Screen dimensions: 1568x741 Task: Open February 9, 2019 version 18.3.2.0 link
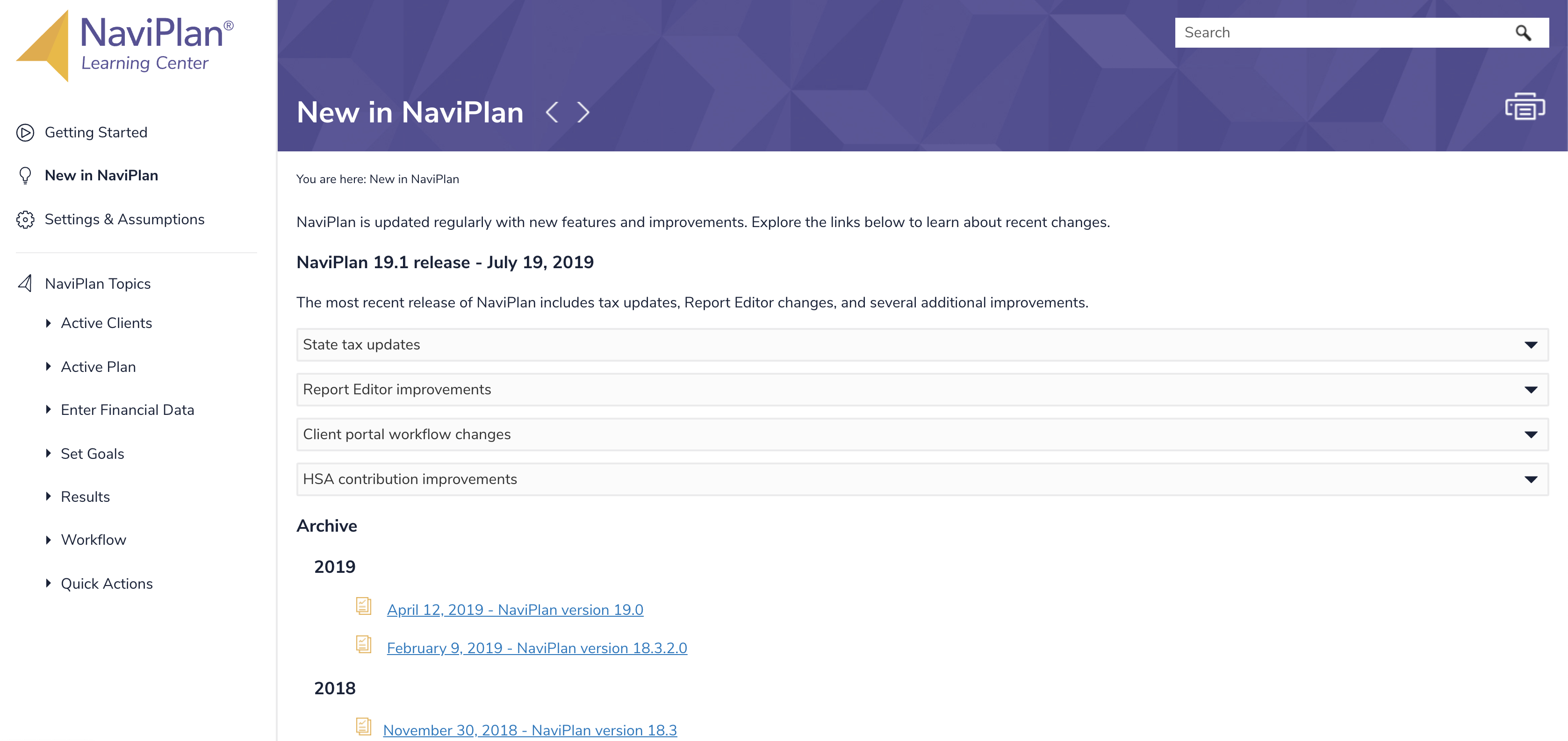(537, 648)
